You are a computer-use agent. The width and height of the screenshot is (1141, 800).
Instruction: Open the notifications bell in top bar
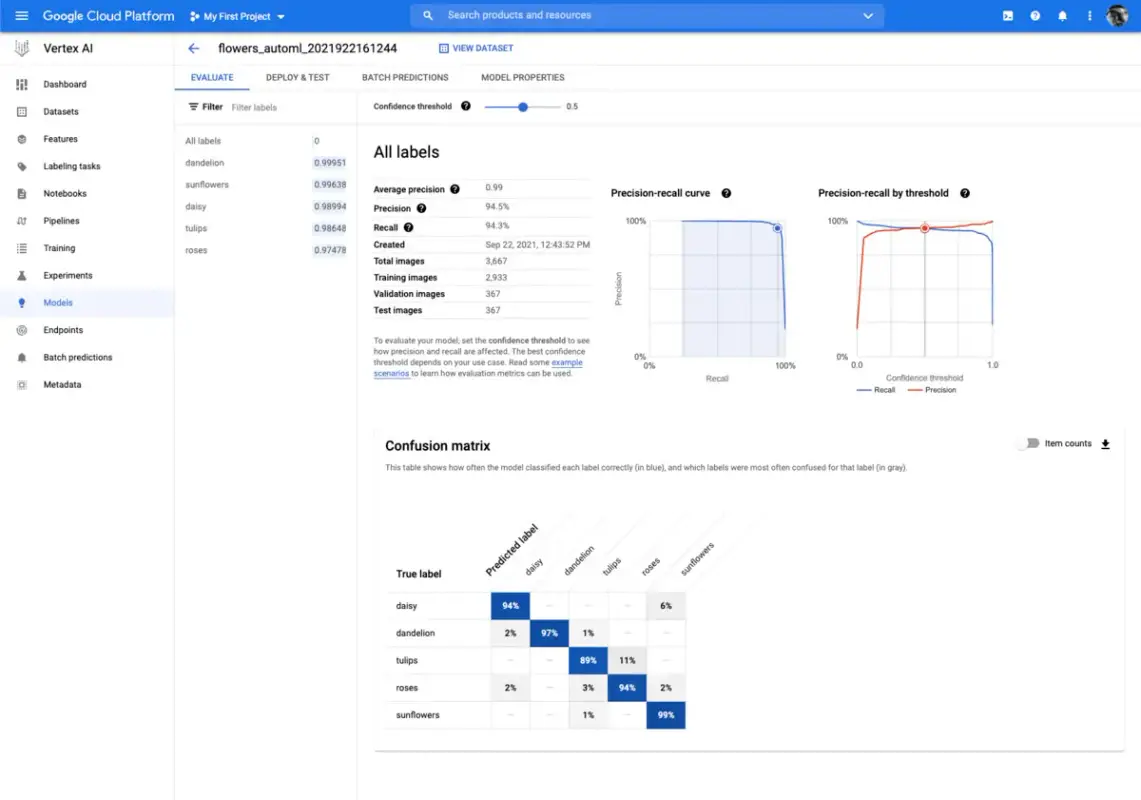(1062, 15)
